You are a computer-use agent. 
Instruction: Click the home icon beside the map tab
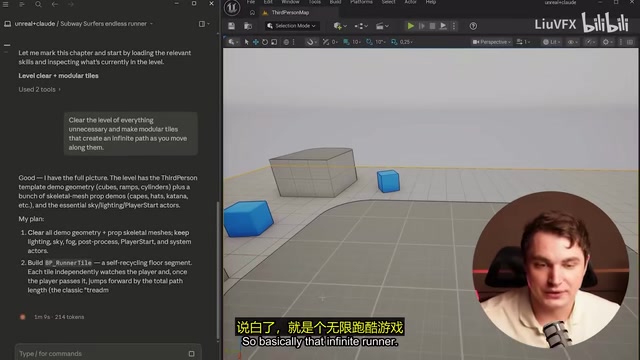(x=252, y=13)
